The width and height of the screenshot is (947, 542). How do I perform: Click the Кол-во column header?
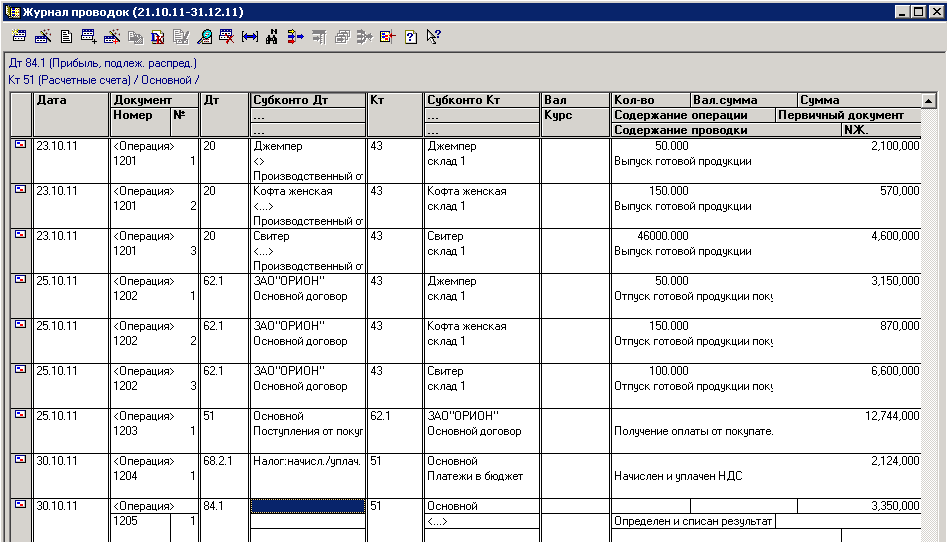(x=651, y=100)
